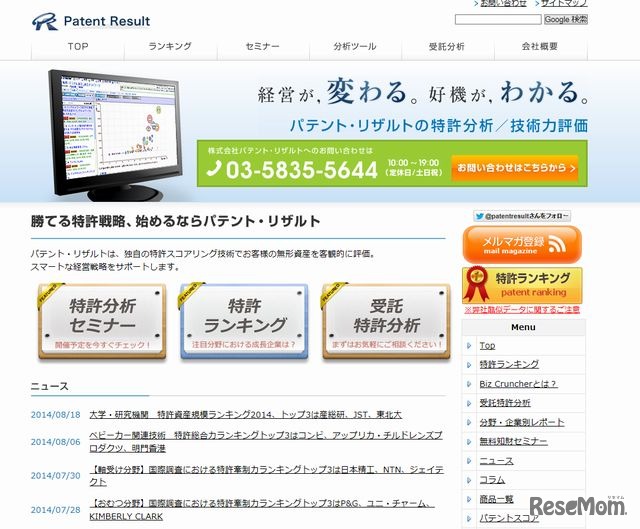
Task: Click the Google 検索 button
Action: coord(566,19)
